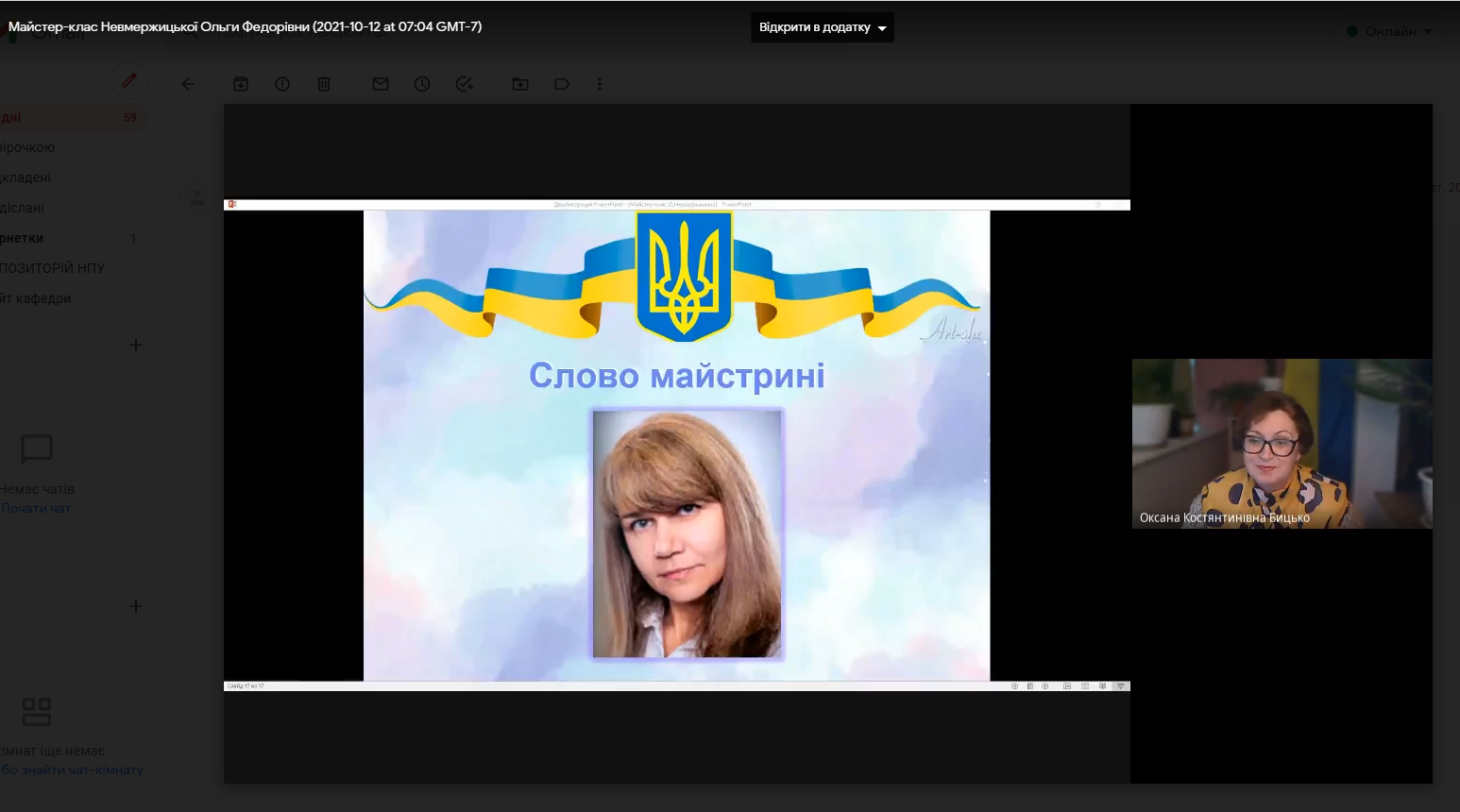Mark as unread using the envelope icon

(381, 84)
